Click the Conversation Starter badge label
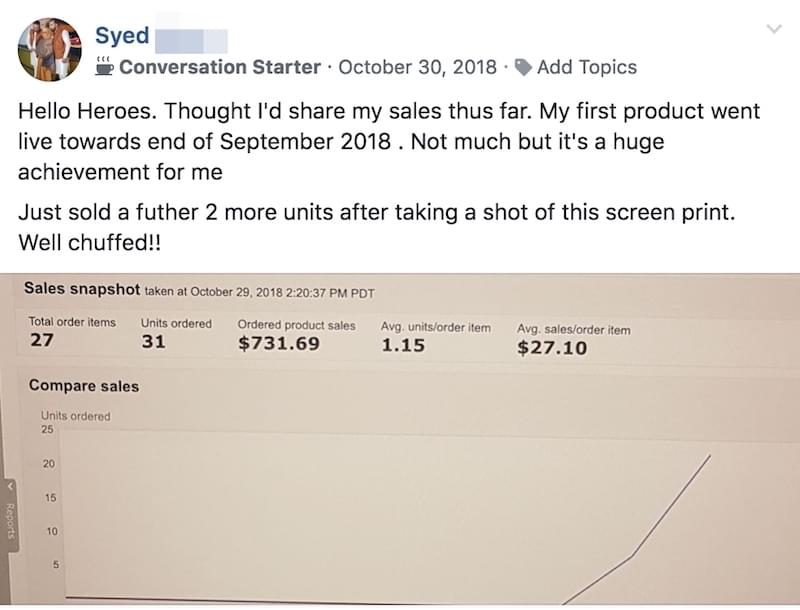The width and height of the screenshot is (800, 610). [x=219, y=67]
